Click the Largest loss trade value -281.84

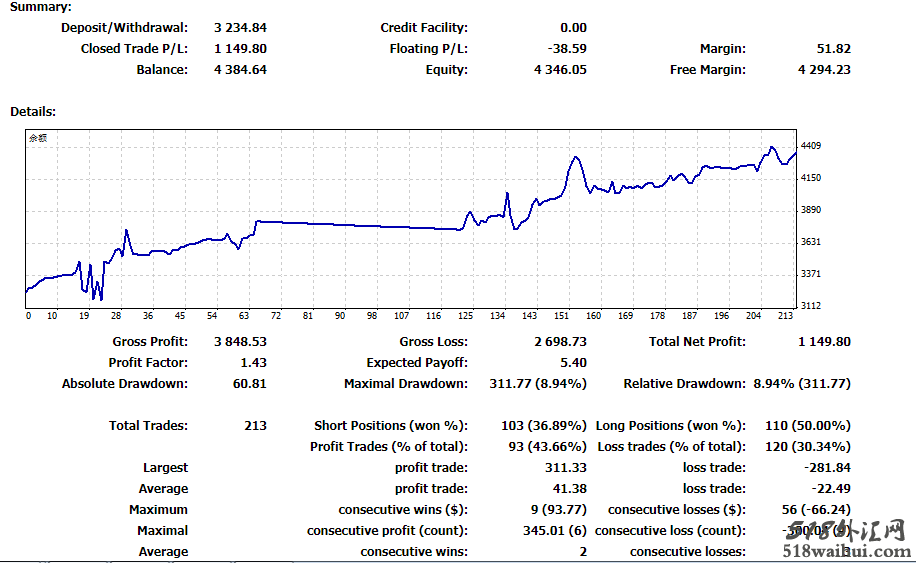[827, 468]
